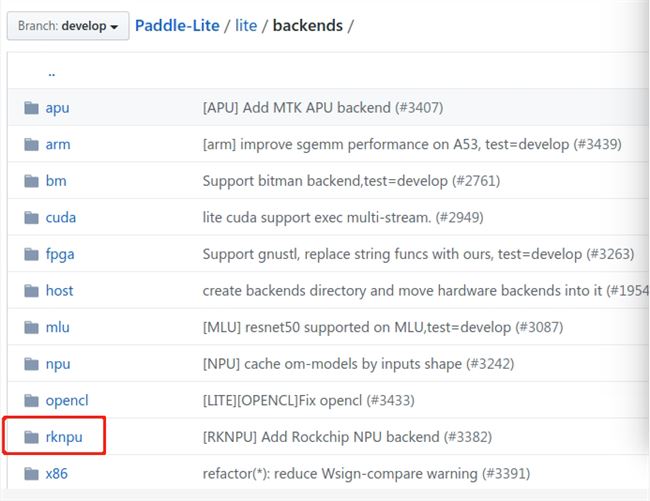Open the rknpu folder link
Screen dimensions: 650x501
click(x=64, y=438)
